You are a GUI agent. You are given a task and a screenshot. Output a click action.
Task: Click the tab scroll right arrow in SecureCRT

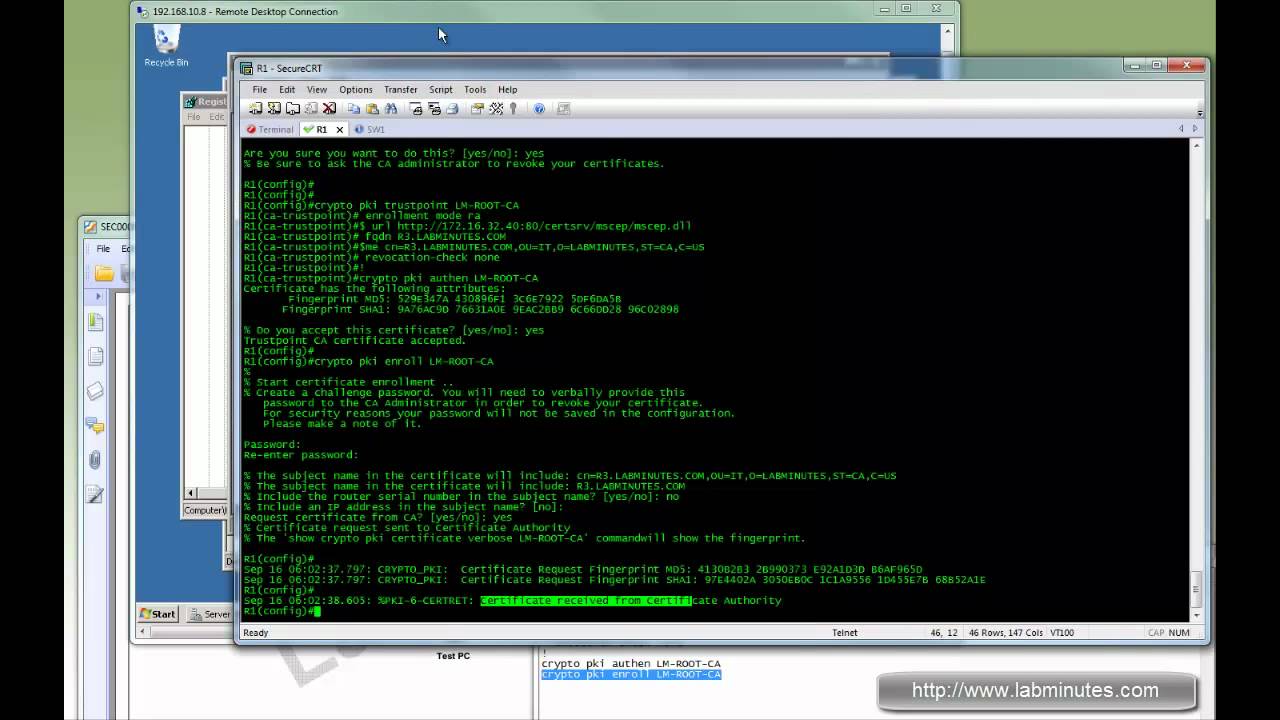click(x=1194, y=129)
